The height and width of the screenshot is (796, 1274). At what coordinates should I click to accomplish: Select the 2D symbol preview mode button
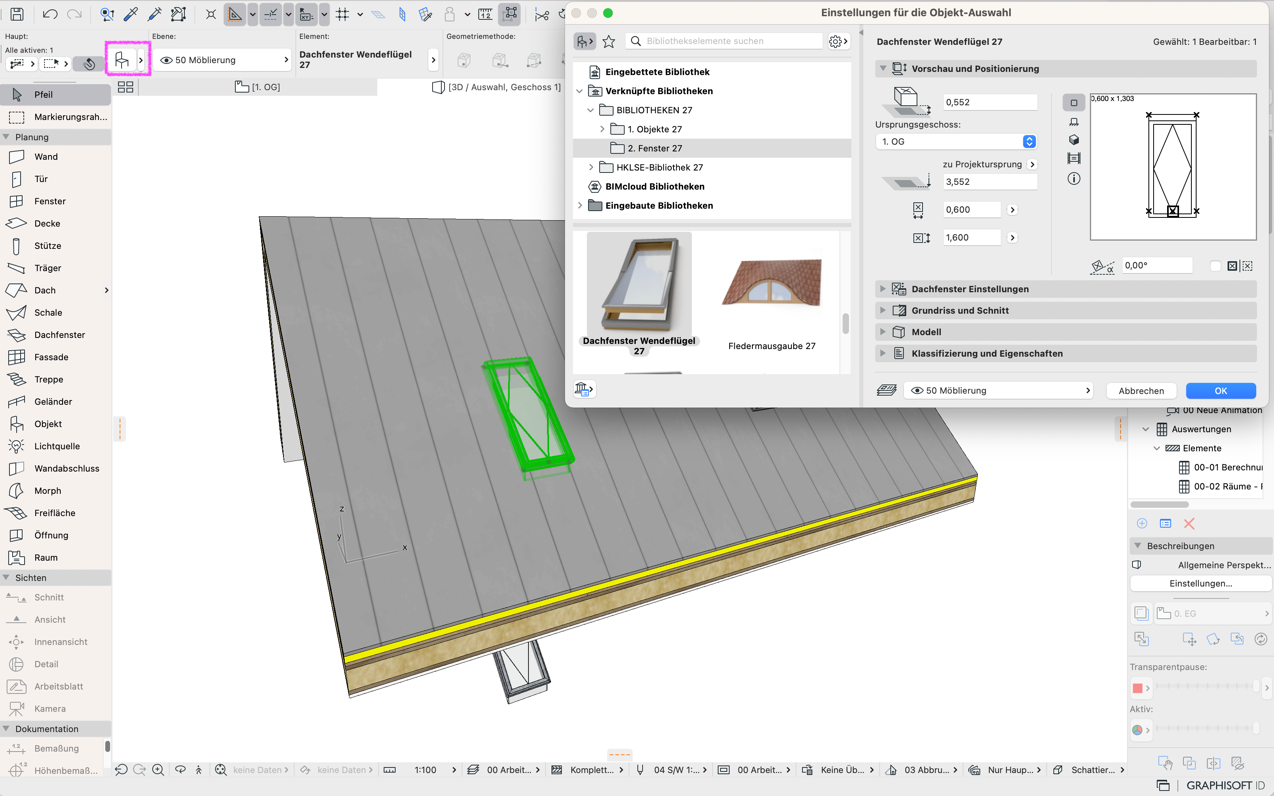(x=1074, y=102)
